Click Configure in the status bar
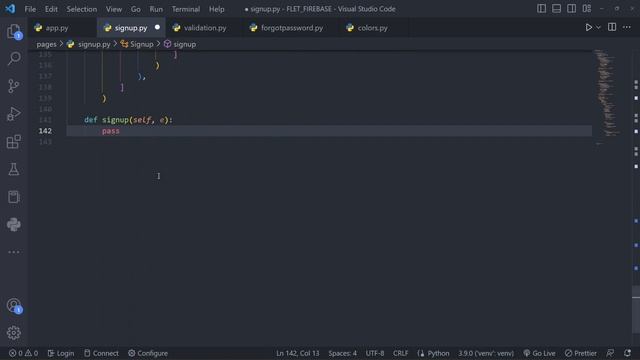 [148, 353]
